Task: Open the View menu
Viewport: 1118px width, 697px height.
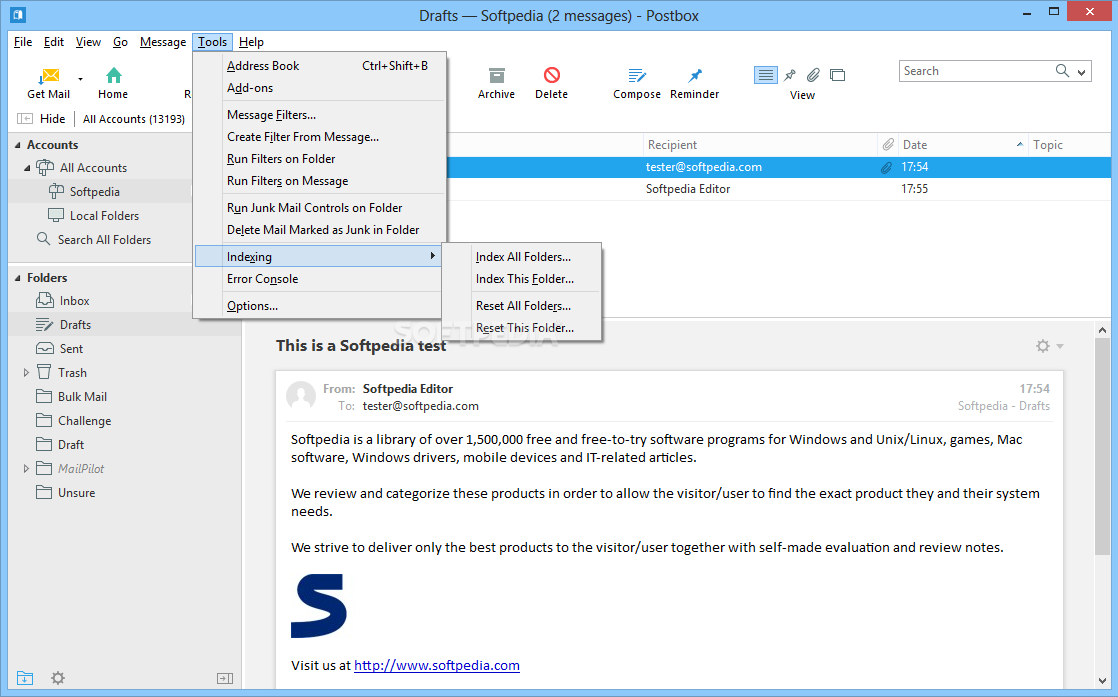Action: click(x=88, y=42)
